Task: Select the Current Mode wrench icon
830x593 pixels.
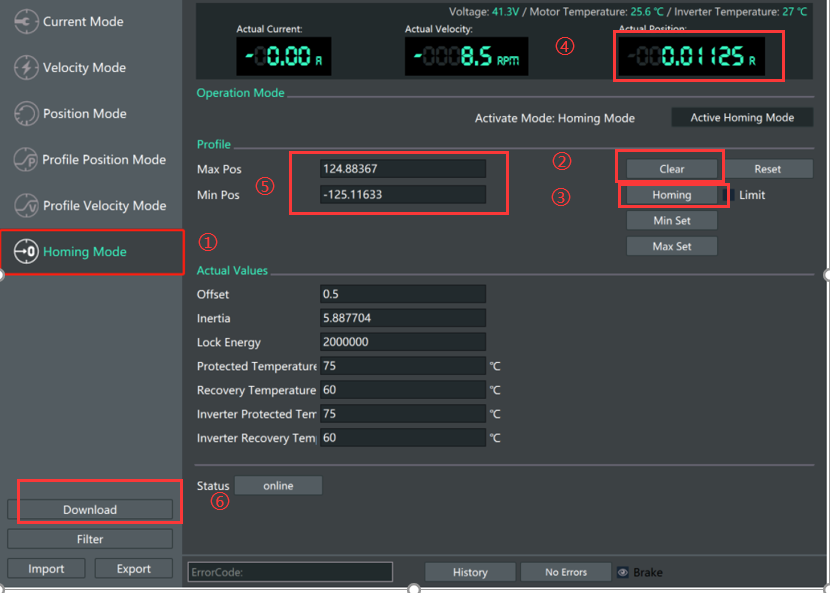Action: [26, 22]
